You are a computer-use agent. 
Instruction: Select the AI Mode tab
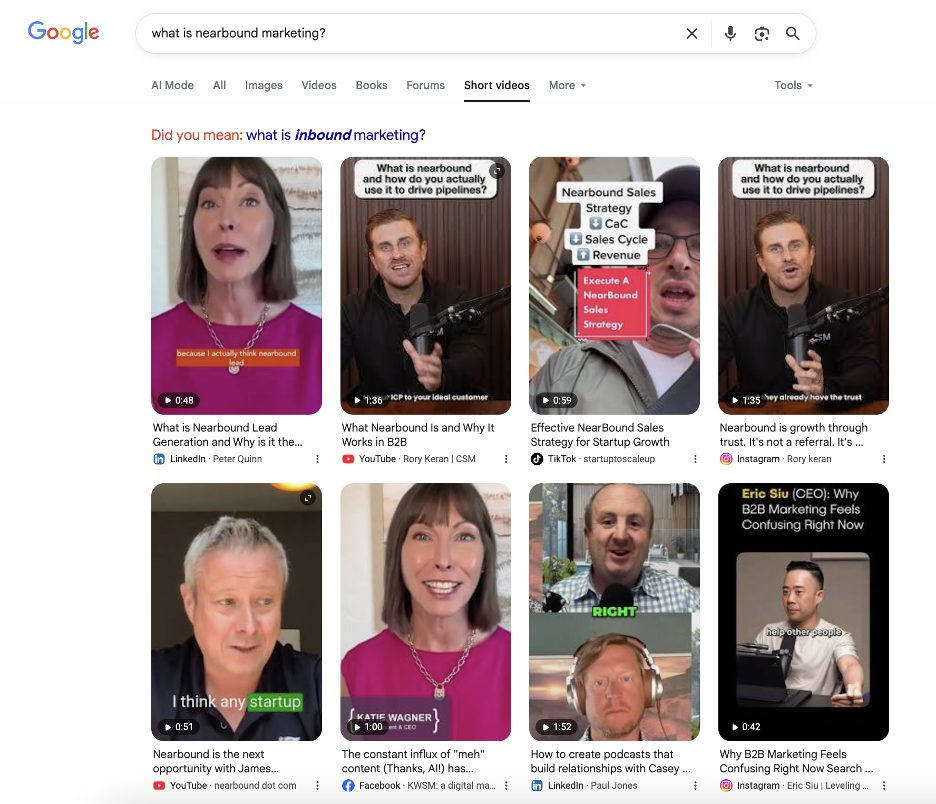(x=172, y=86)
